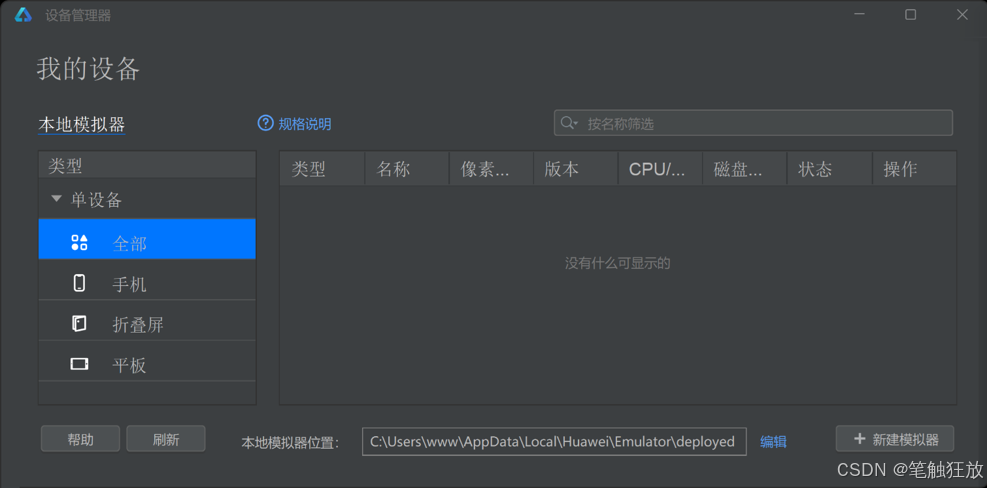The image size is (988, 488).
Task: Select the 全部 device category
Action: 147,239
